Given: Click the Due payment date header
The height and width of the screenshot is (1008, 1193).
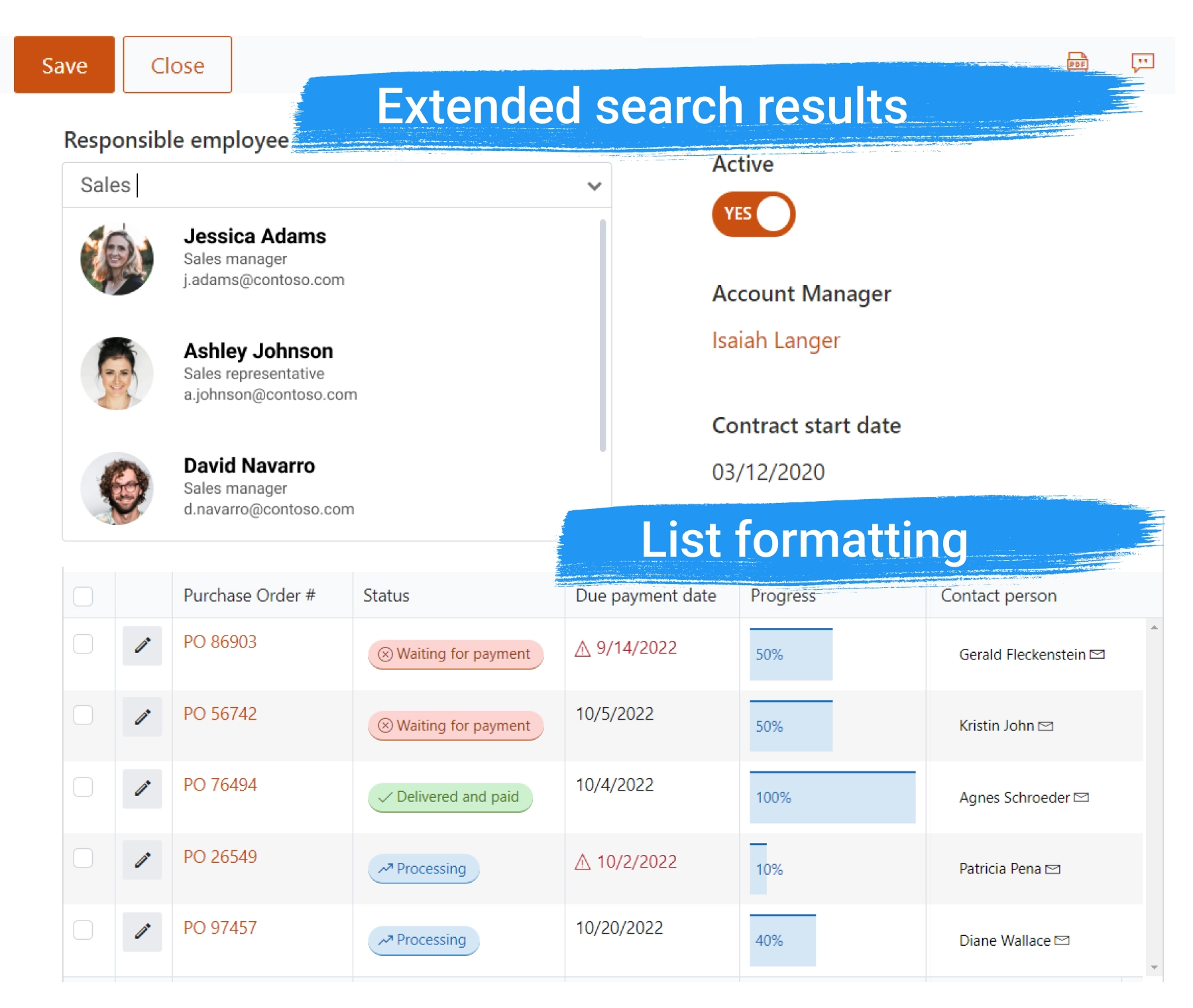Looking at the screenshot, I should click(645, 596).
